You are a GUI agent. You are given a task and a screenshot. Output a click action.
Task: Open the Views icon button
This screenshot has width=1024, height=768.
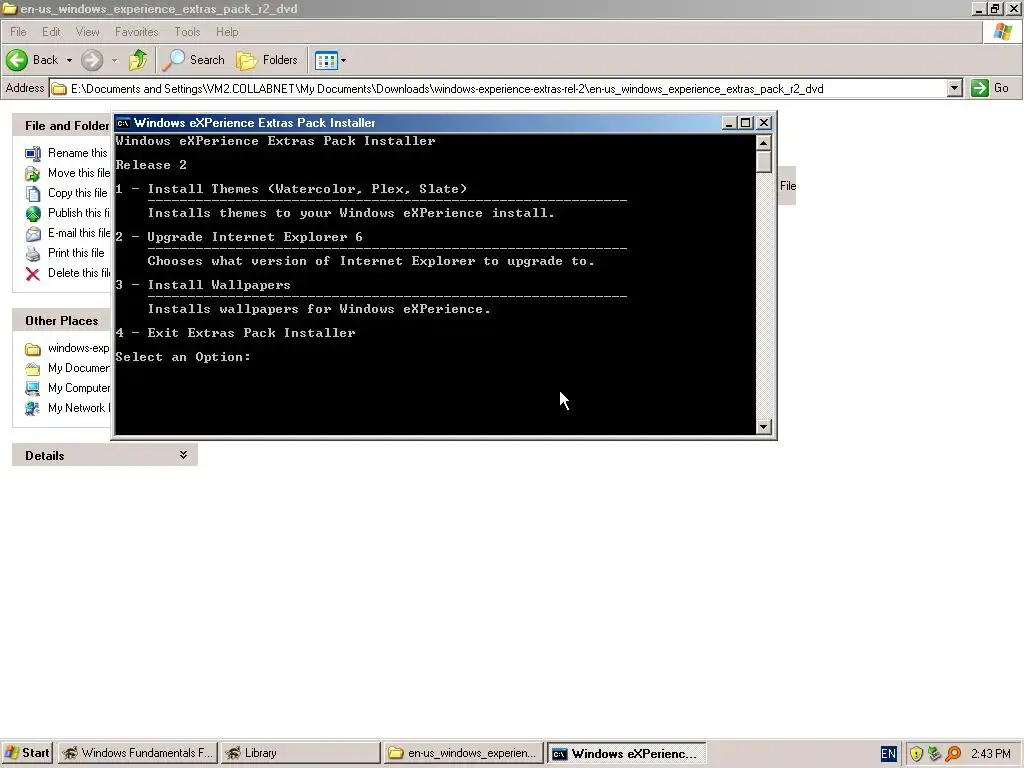tap(326, 61)
